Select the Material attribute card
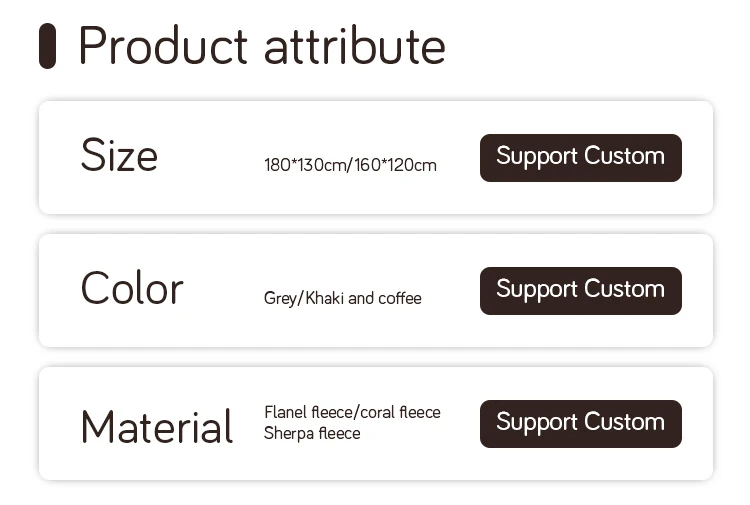This screenshot has height=505, width=750. (376, 423)
